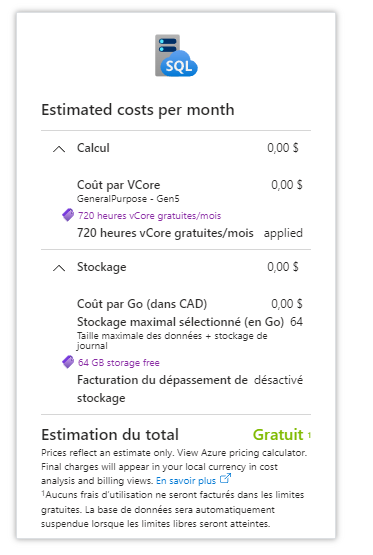
Task: Click the GeneralPurpose - Gen5 subtitle
Action: coord(128,199)
